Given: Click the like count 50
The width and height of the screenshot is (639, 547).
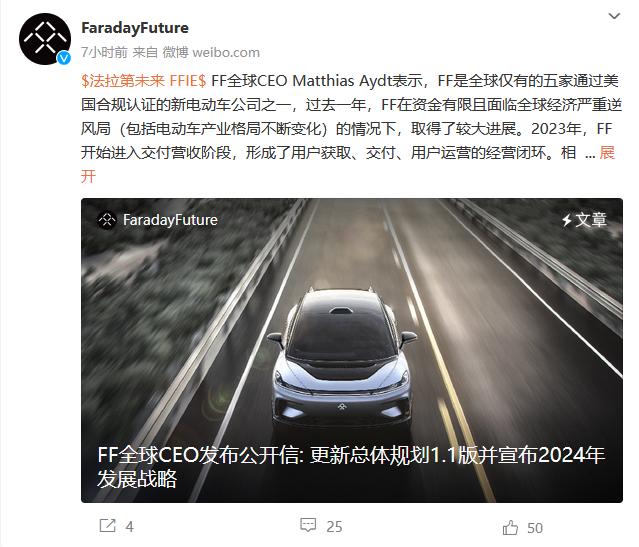Looking at the screenshot, I should [535, 528].
